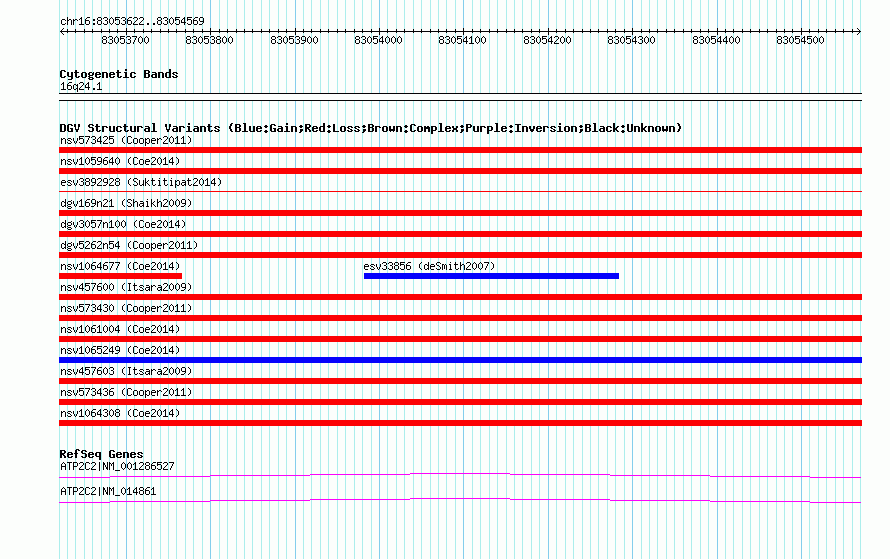Open the esv3892928 (Suktitipat2014) label
Screen dimensions: 890x559
(141, 182)
